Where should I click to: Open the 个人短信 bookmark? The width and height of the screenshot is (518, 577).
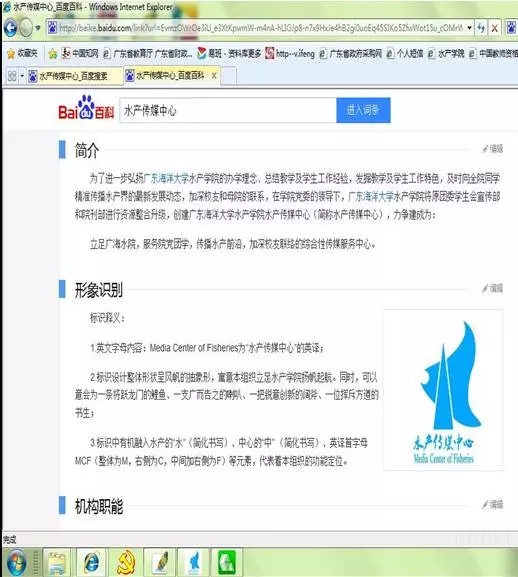pos(405,54)
